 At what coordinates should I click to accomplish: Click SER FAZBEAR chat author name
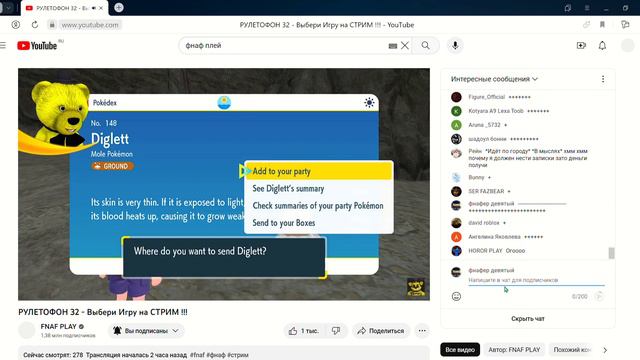(x=486, y=191)
